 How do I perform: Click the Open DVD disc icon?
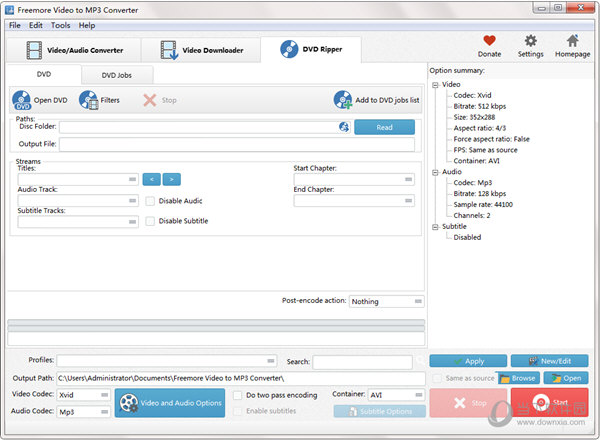[21, 100]
